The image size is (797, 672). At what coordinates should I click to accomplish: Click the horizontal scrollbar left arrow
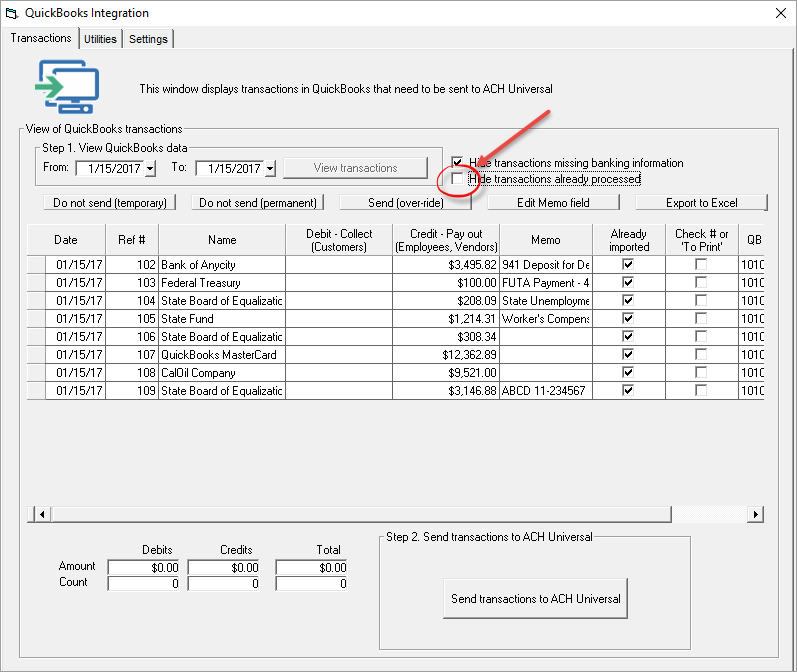click(42, 514)
